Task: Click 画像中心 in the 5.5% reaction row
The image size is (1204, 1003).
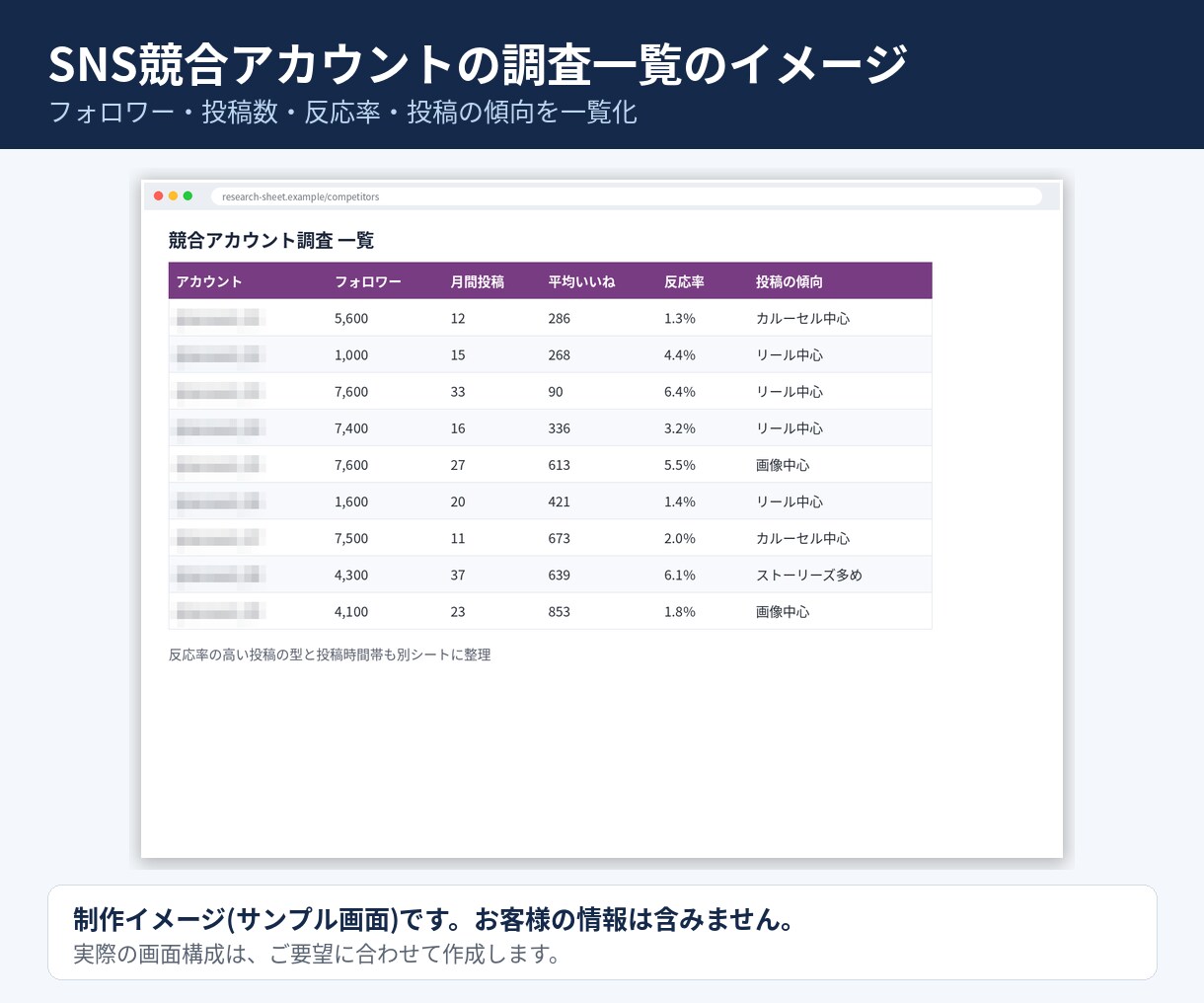Action: pos(783,465)
